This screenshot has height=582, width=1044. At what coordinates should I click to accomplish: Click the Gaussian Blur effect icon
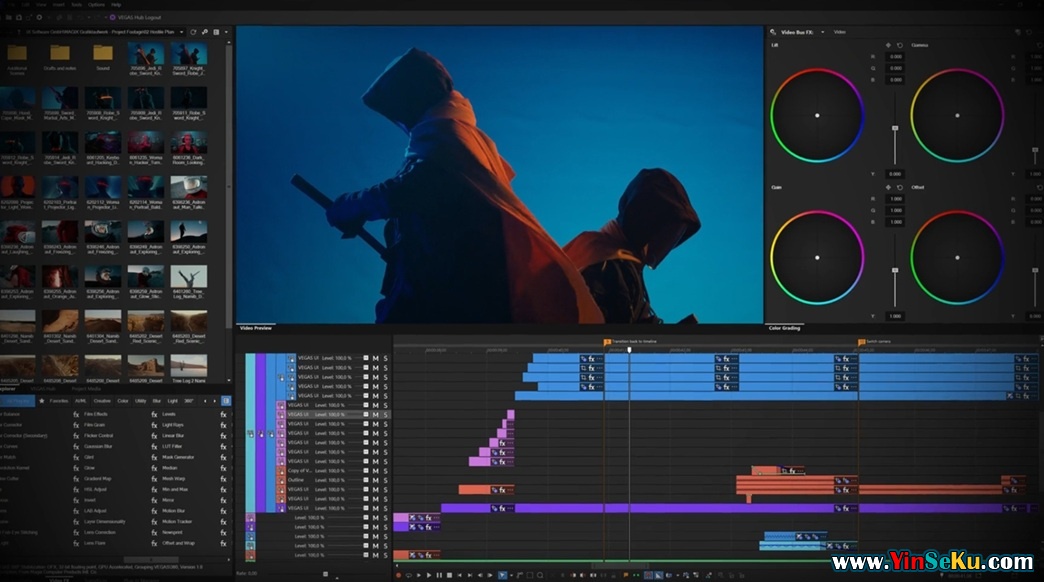pos(75,447)
